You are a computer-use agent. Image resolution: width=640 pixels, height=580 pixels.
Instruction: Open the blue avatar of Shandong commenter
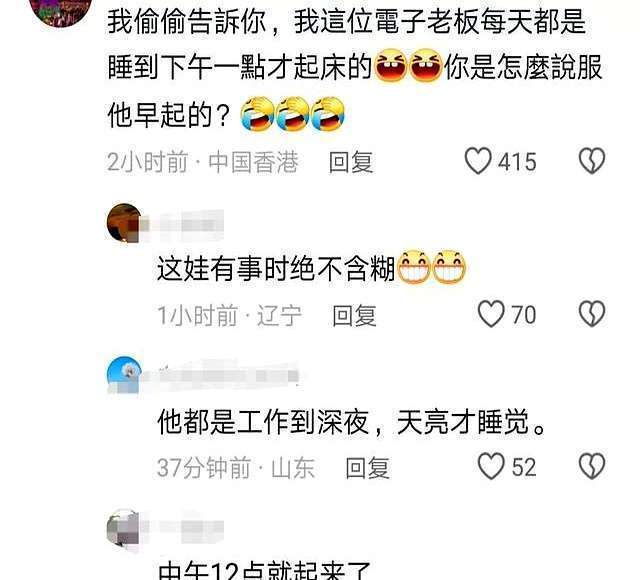[x=124, y=376]
